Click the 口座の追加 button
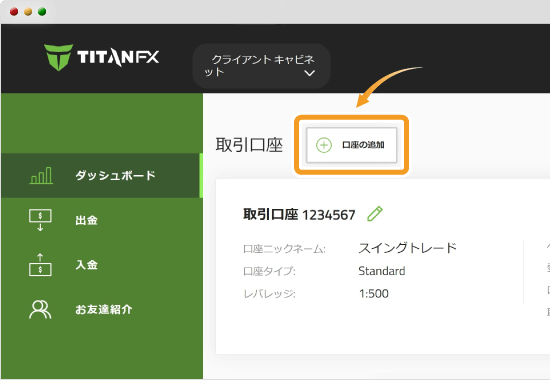Viewport: 550px width, 380px height. (x=351, y=145)
